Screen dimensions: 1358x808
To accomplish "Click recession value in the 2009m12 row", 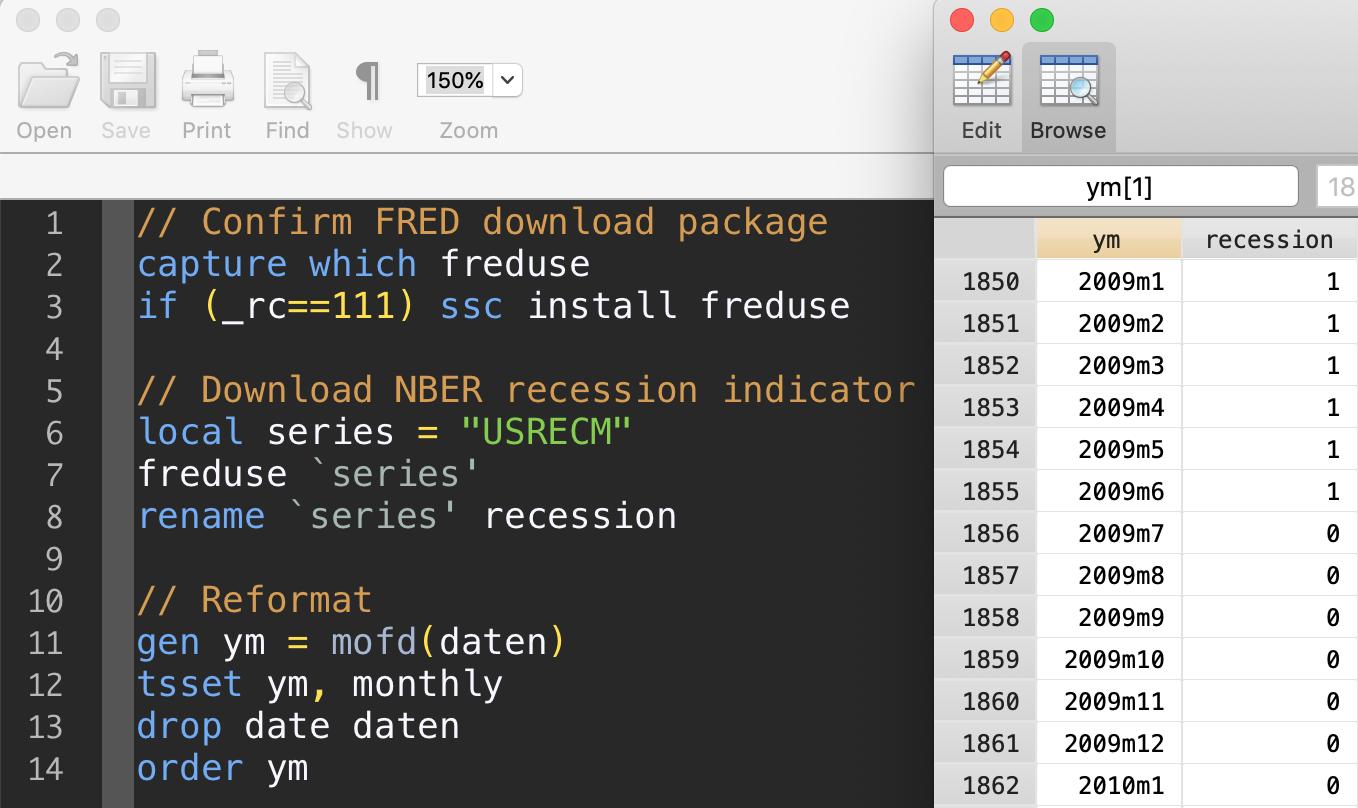I will pyautogui.click(x=1270, y=744).
